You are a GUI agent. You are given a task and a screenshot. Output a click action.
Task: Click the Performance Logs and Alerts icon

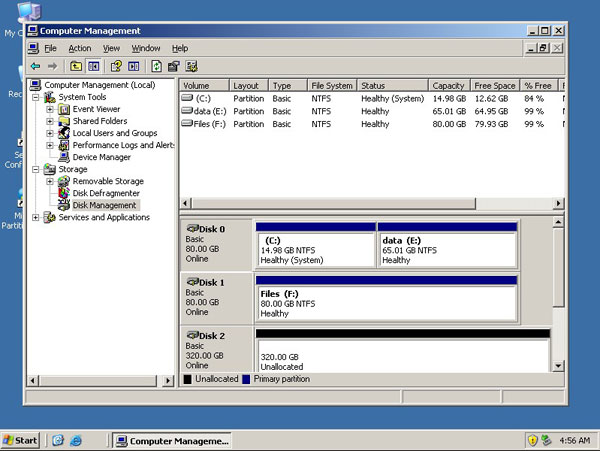(x=64, y=145)
